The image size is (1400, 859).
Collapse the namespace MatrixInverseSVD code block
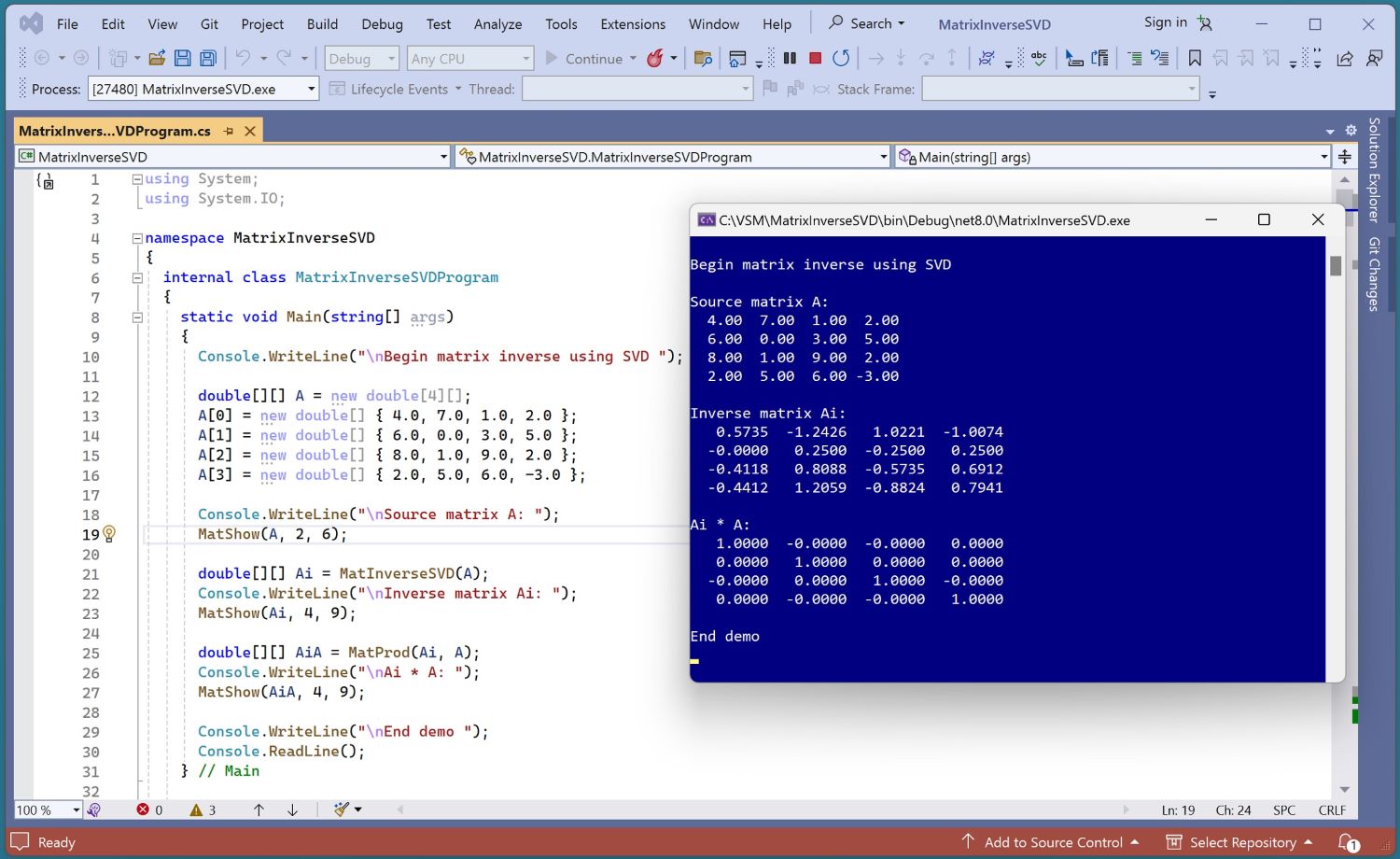pyautogui.click(x=137, y=238)
